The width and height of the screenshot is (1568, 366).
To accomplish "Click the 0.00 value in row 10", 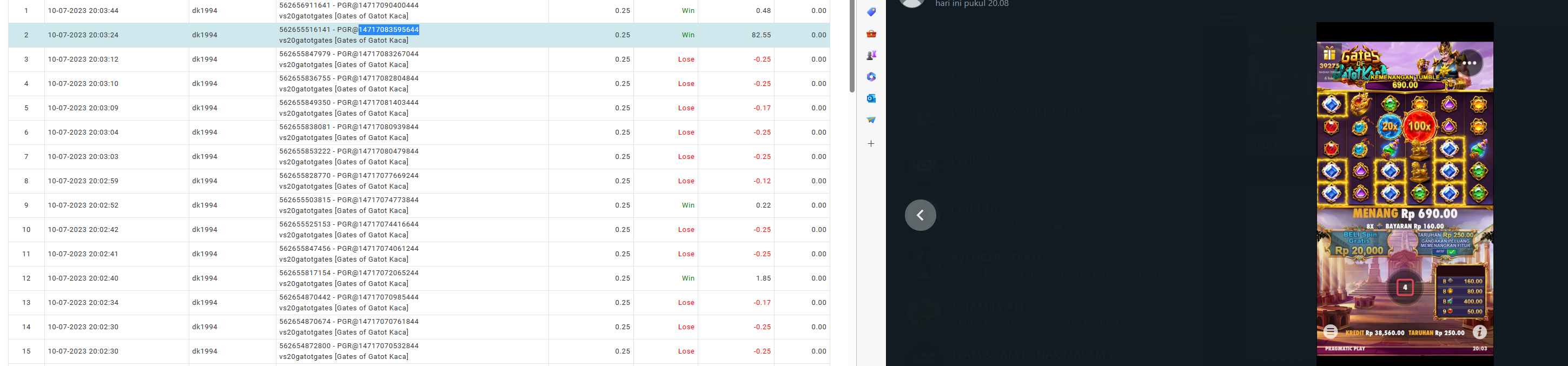I will (819, 230).
